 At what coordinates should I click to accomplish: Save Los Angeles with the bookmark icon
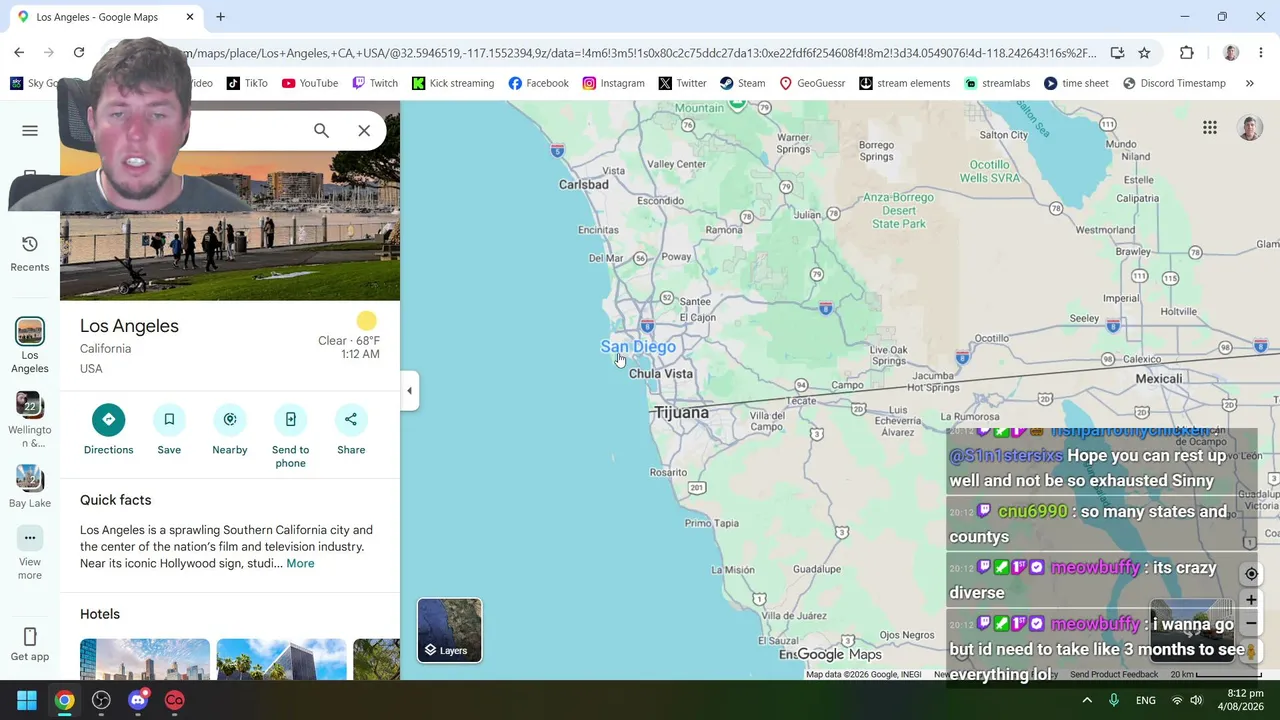point(169,430)
